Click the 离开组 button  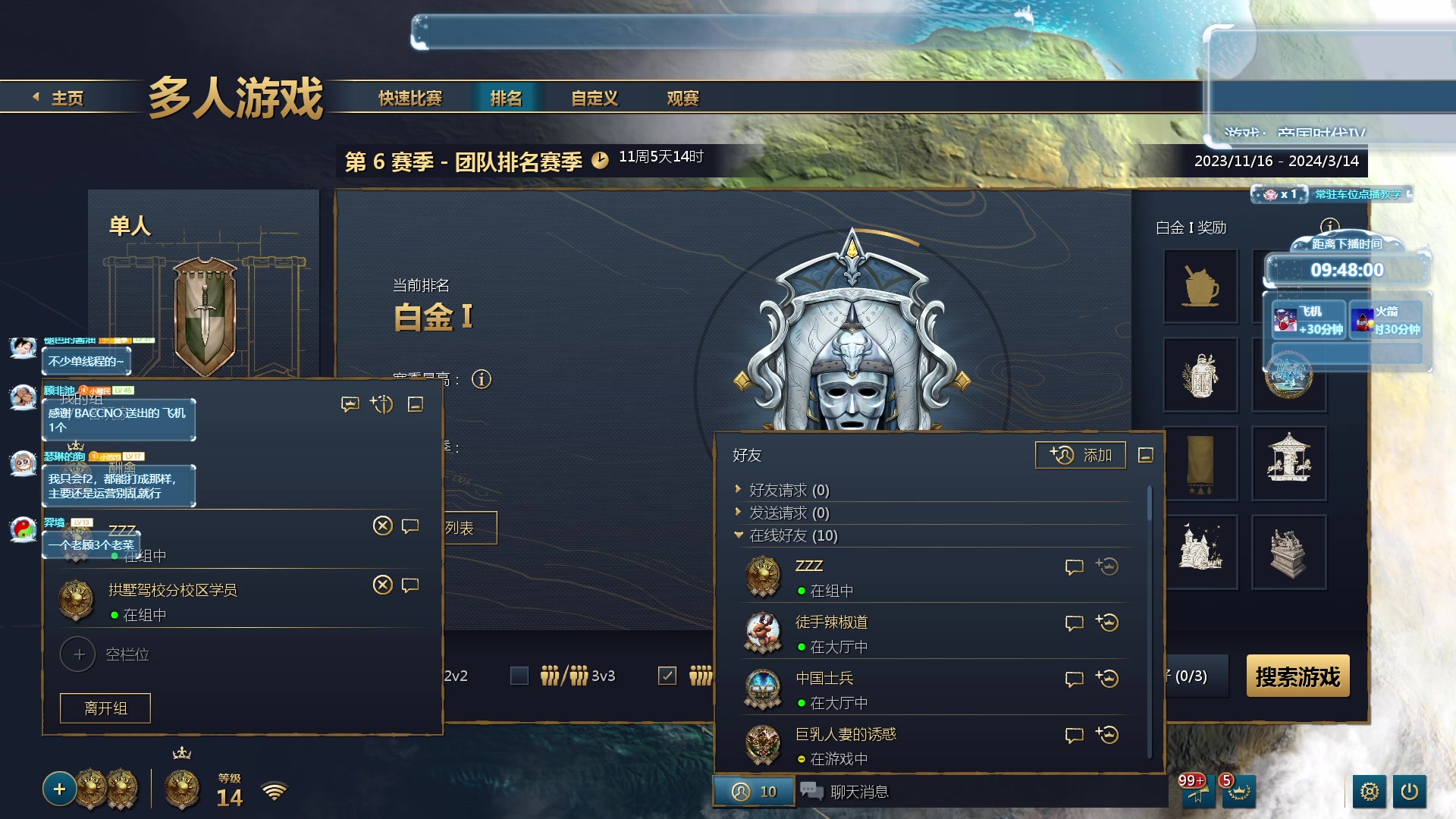(105, 708)
